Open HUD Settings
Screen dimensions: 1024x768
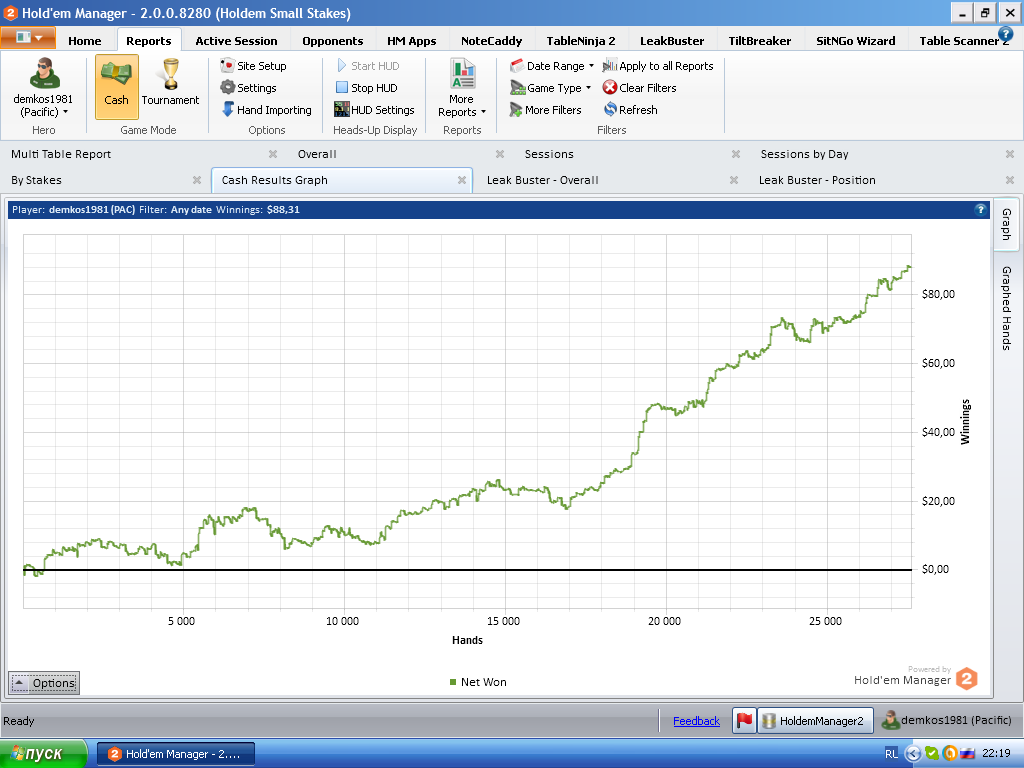(x=374, y=110)
